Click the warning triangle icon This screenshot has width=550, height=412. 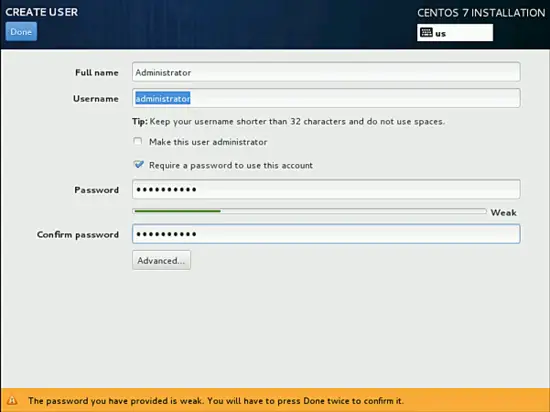pyautogui.click(x=12, y=400)
